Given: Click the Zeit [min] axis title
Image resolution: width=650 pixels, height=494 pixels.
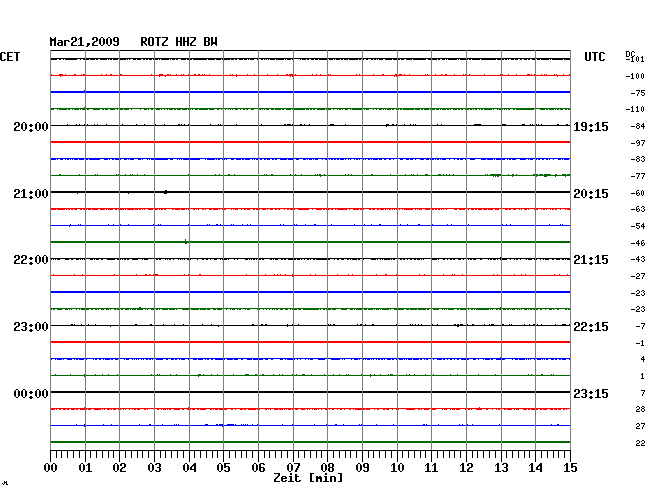Looking at the screenshot, I should (308, 478).
